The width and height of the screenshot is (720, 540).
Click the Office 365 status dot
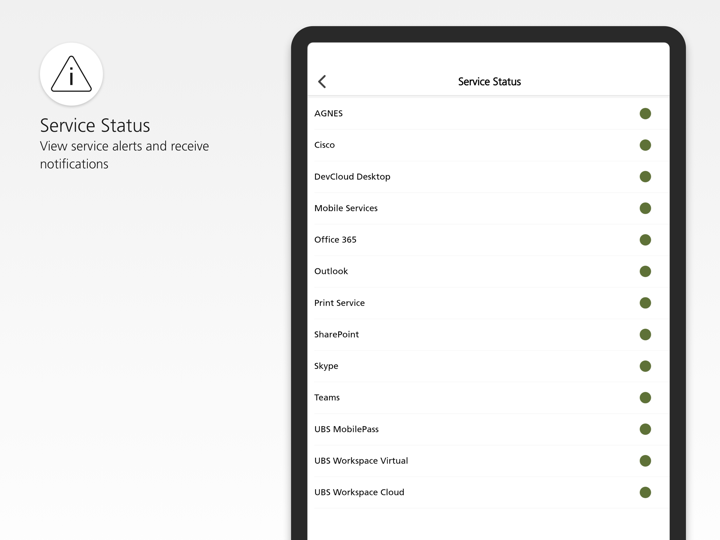(x=645, y=240)
